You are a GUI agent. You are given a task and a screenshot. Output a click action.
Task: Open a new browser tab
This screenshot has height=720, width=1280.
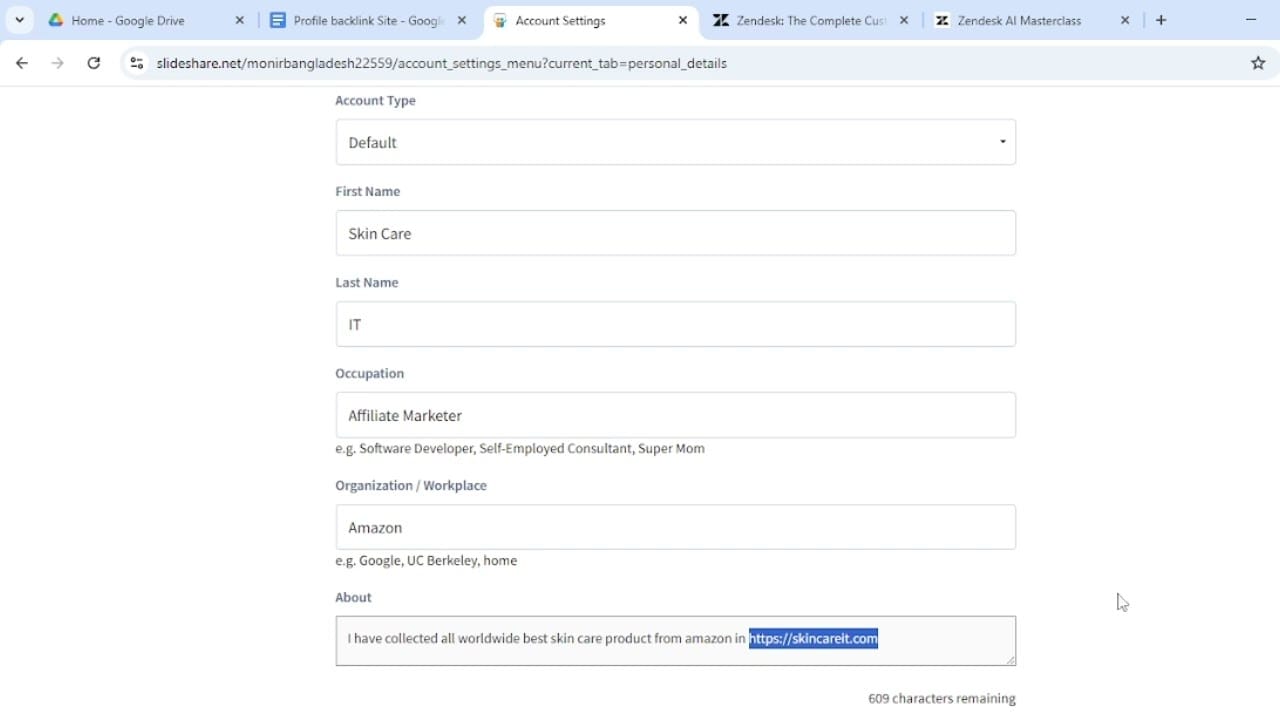click(1161, 20)
